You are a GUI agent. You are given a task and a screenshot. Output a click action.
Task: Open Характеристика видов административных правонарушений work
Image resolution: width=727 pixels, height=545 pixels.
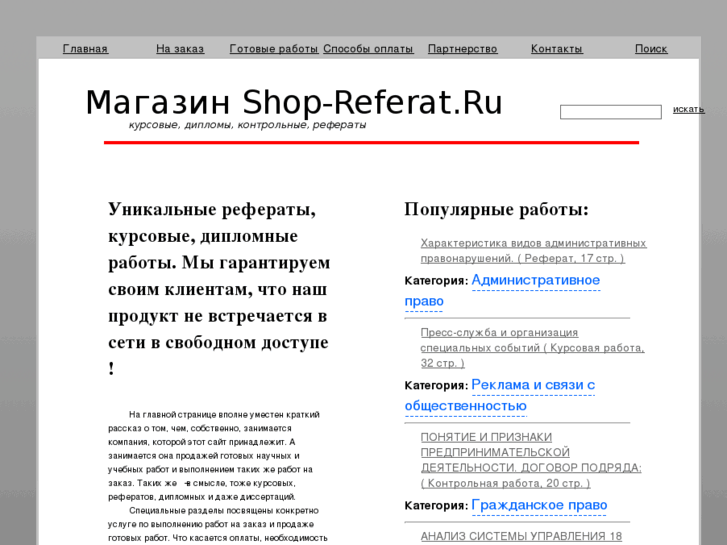[533, 250]
